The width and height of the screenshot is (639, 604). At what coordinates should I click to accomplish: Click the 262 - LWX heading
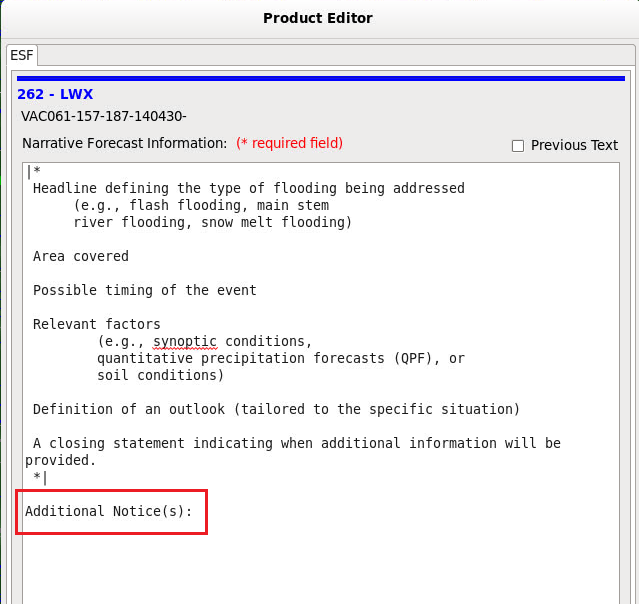(x=55, y=94)
